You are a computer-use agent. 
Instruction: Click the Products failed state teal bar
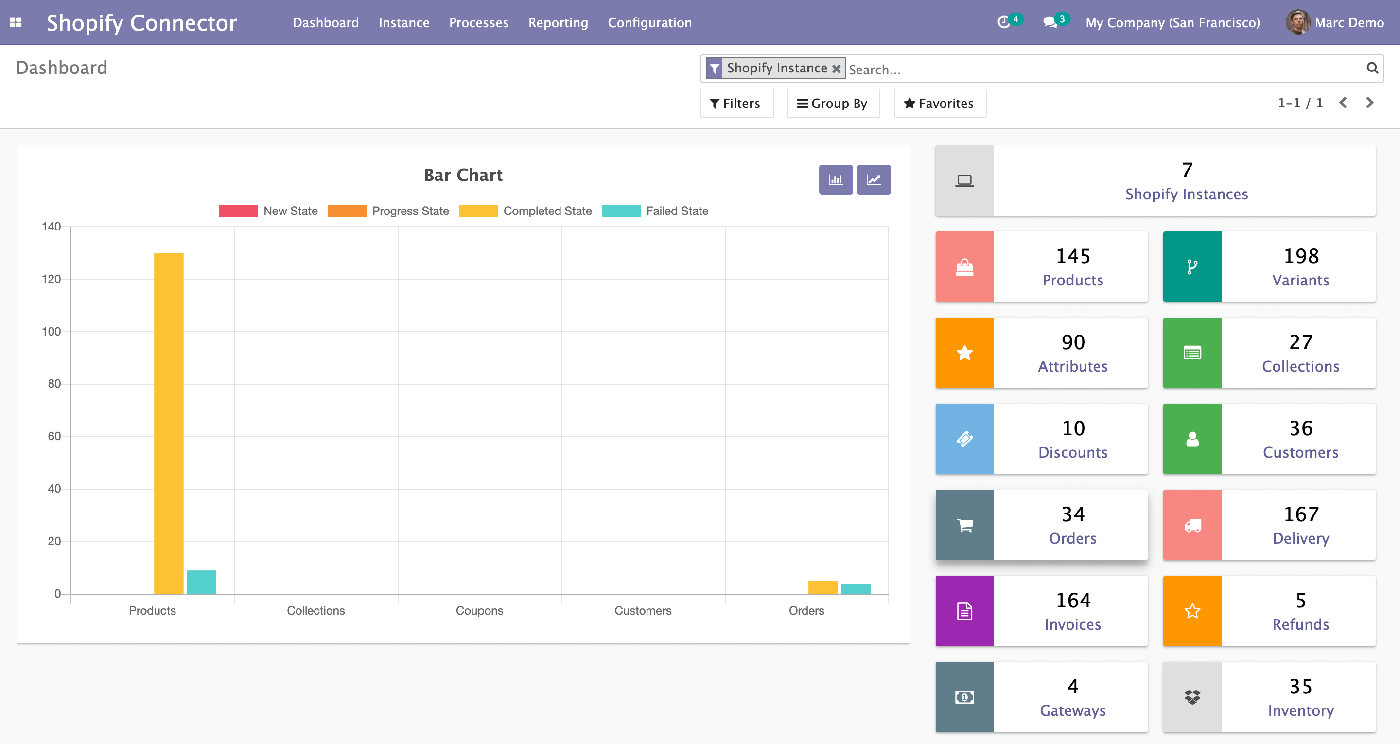click(x=201, y=582)
